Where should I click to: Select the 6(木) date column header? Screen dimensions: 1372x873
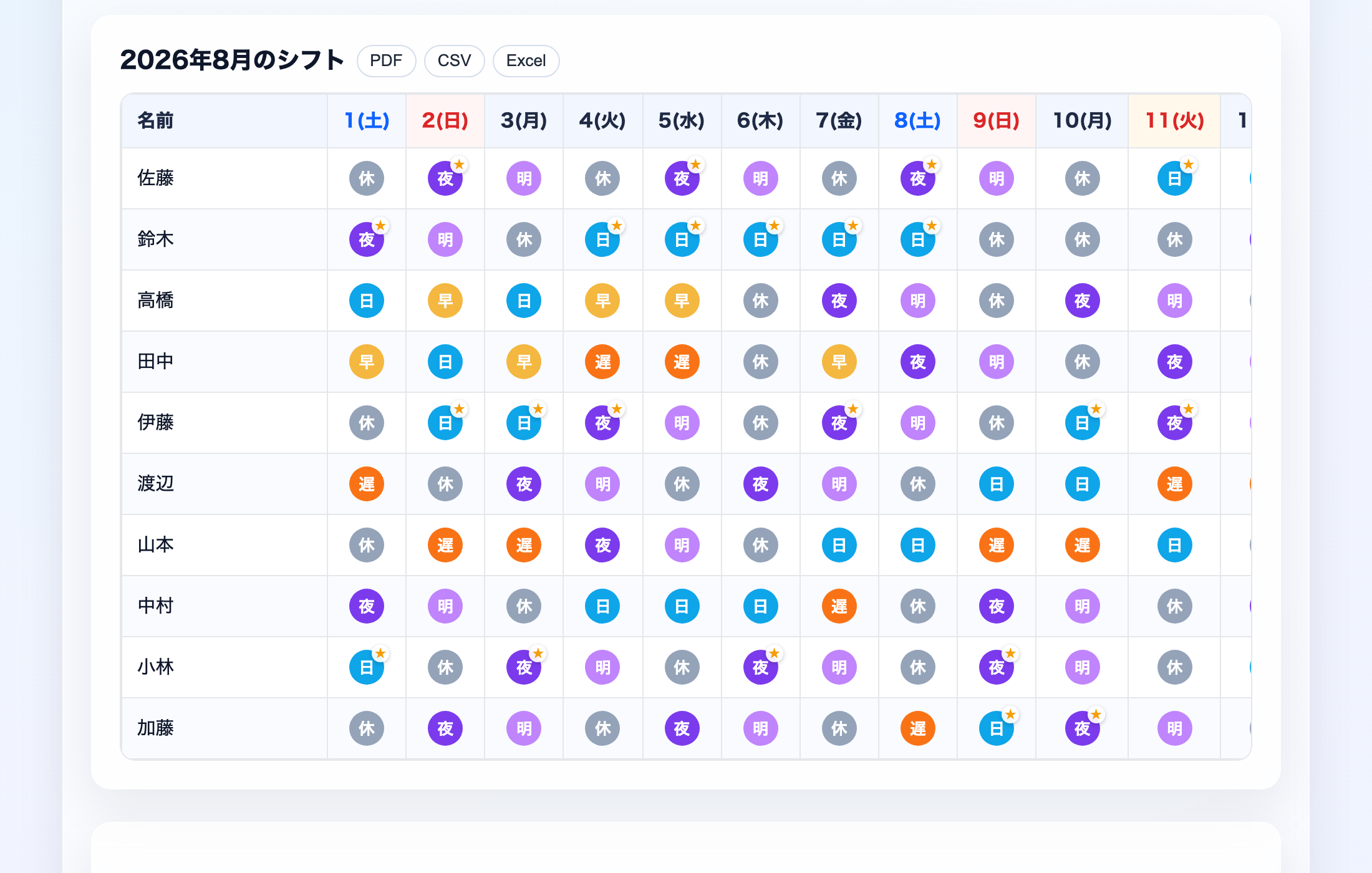(x=760, y=120)
